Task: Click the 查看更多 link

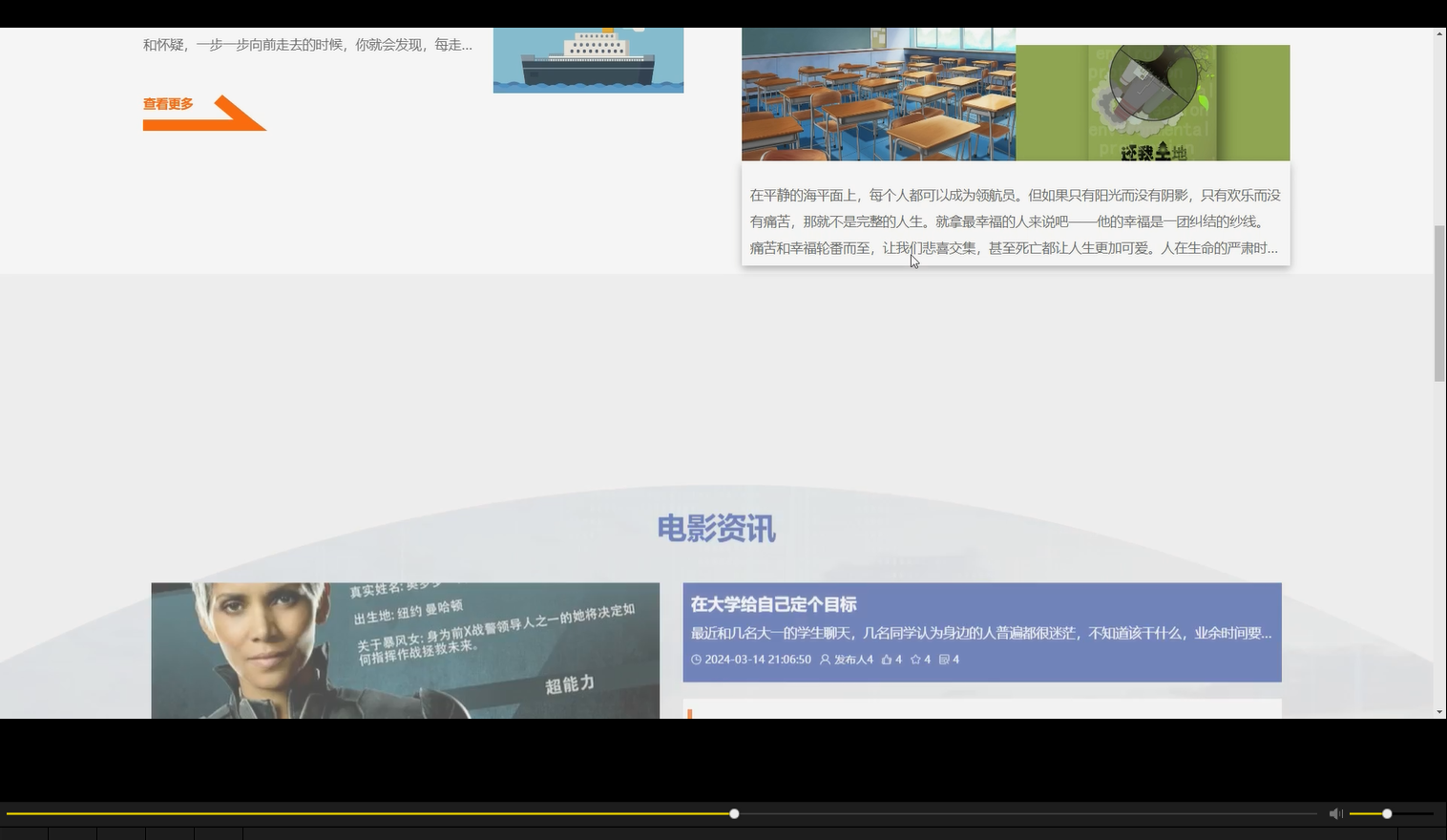Action: coord(167,104)
